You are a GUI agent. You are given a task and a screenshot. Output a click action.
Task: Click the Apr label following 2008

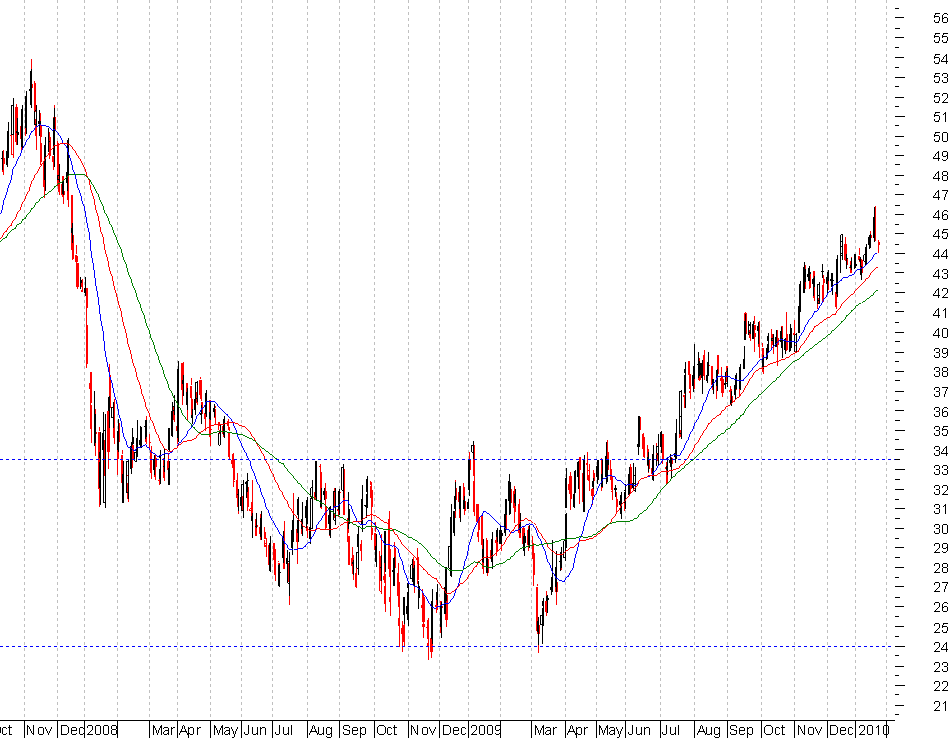[x=190, y=730]
